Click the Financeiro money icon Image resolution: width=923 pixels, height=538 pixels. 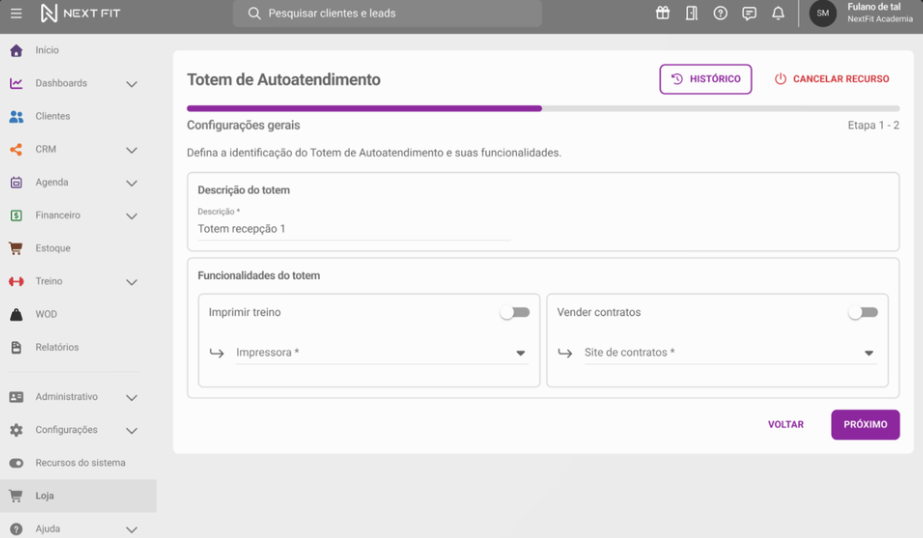click(16, 215)
